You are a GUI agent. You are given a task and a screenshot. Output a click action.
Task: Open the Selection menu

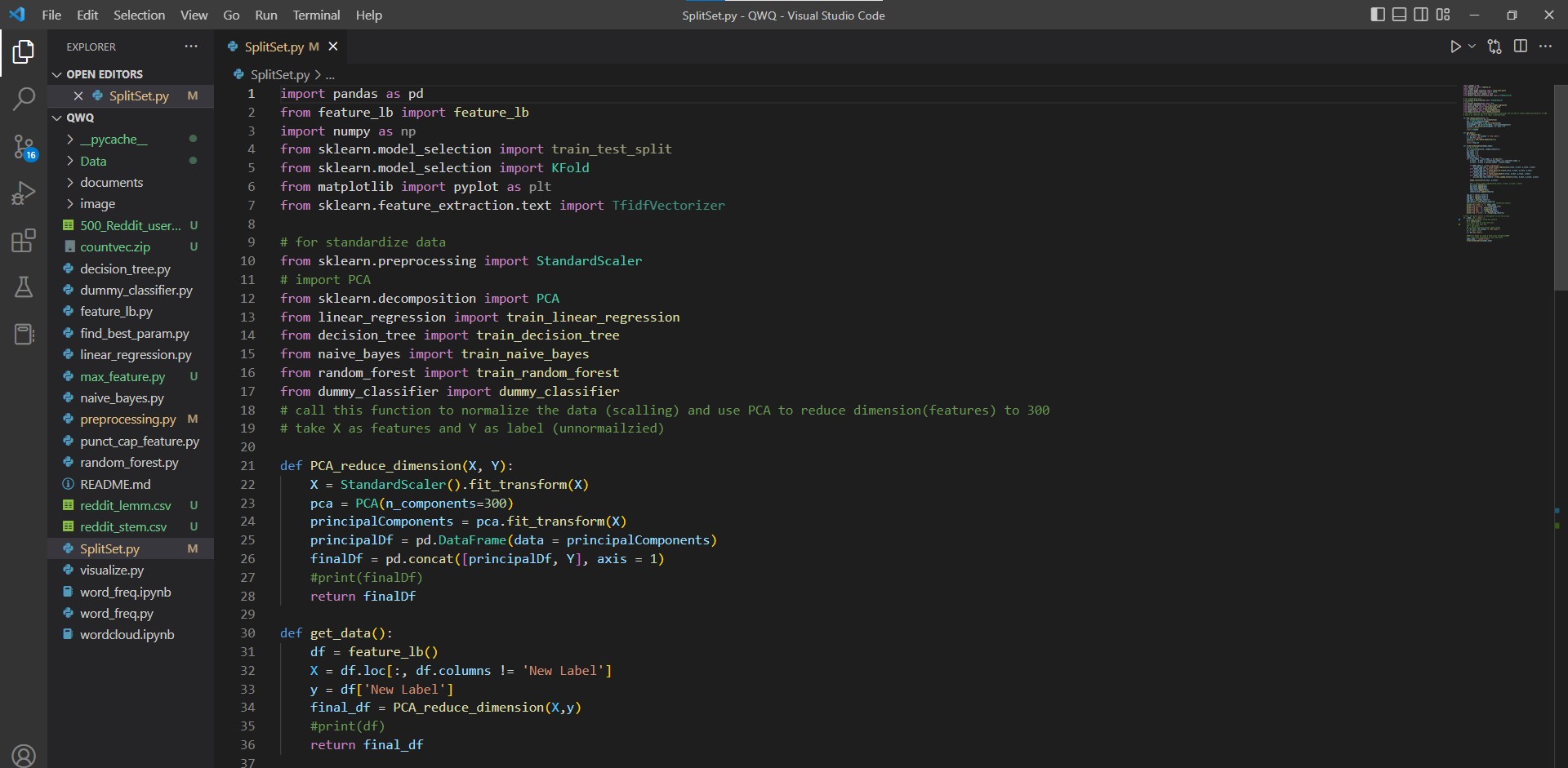coord(139,15)
